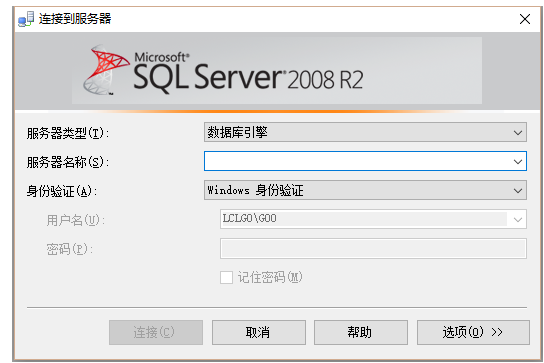The width and height of the screenshot is (544, 363).
Task: Open help with the 帮助 button
Action: pyautogui.click(x=361, y=332)
